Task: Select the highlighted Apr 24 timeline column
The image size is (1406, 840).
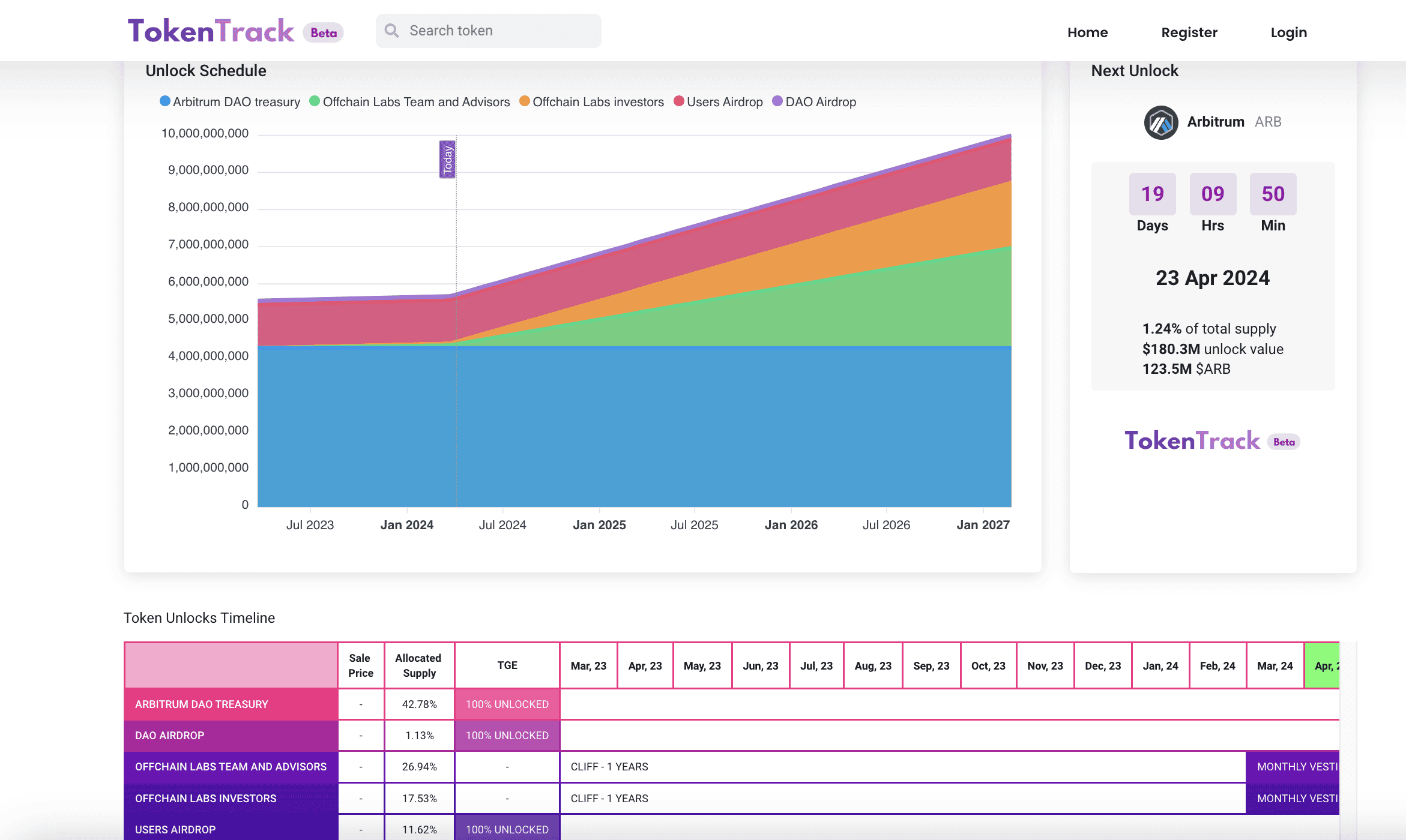Action: tap(1322, 665)
